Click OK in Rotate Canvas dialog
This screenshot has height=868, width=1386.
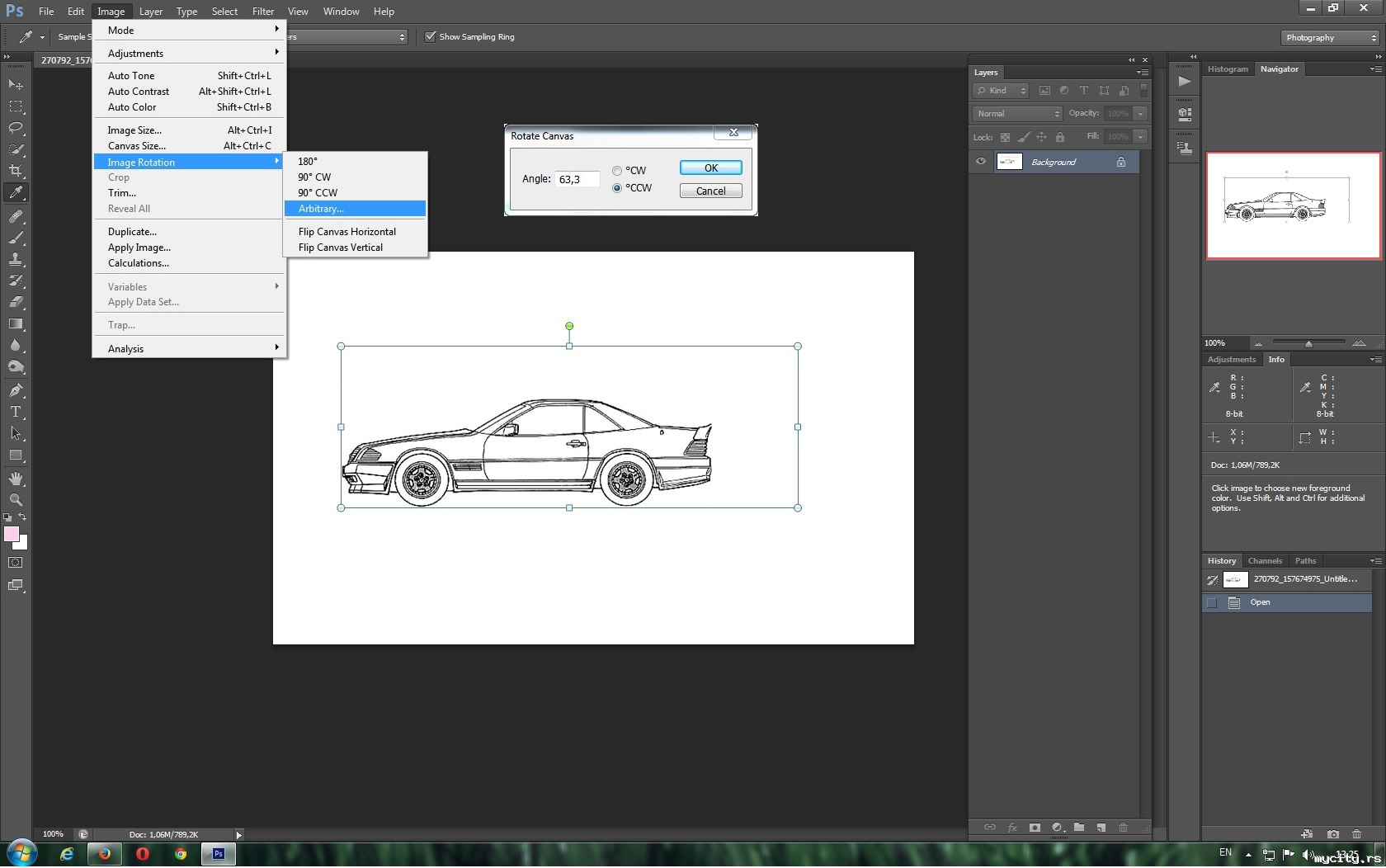tap(710, 167)
